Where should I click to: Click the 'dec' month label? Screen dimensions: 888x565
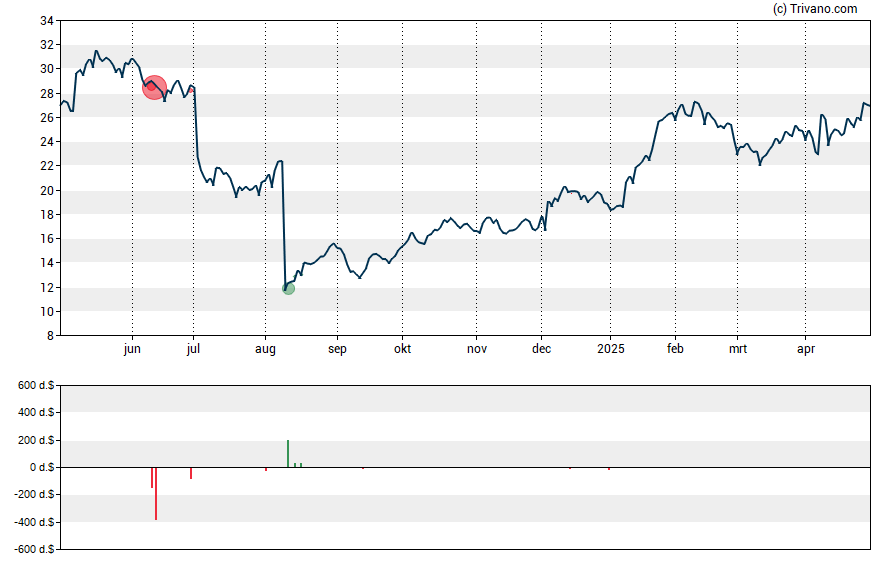[541, 349]
